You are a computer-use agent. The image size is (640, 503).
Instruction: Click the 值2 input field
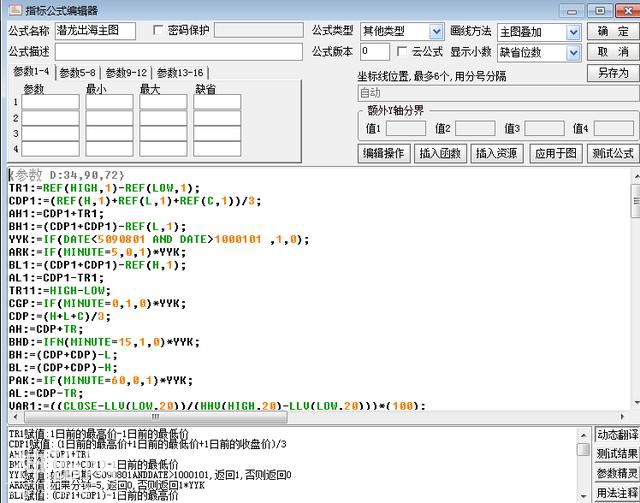pyautogui.click(x=475, y=128)
